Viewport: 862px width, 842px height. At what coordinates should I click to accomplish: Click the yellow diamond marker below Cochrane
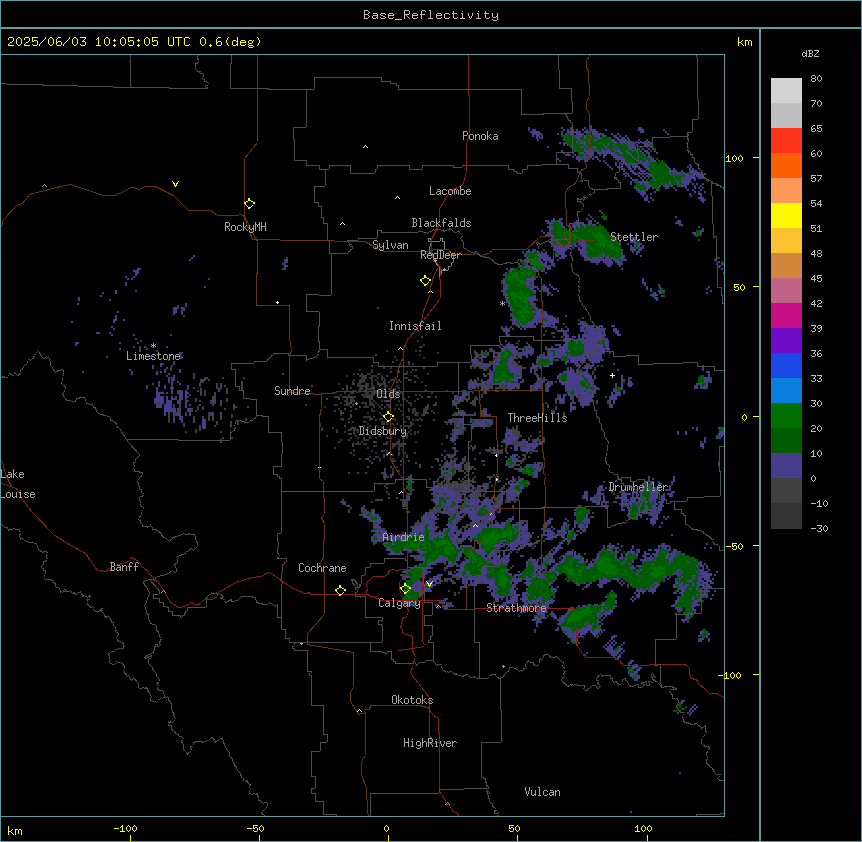(340, 590)
